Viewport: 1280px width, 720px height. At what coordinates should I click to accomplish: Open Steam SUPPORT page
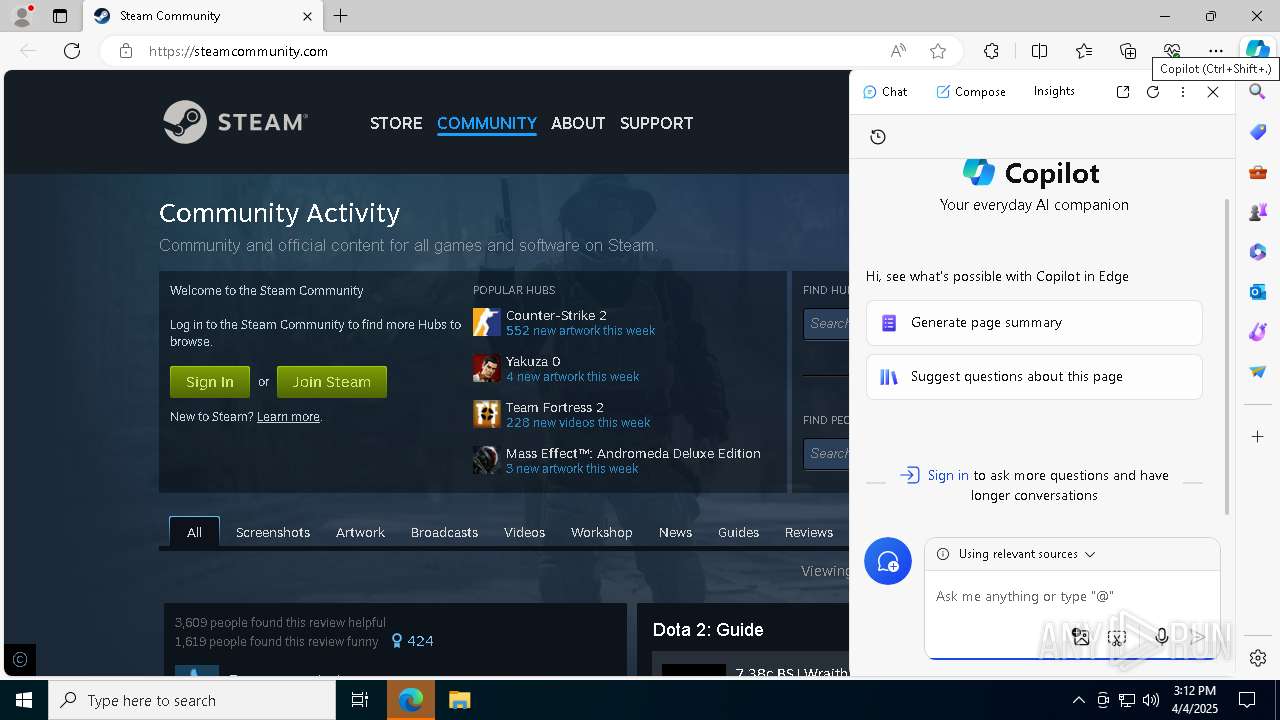click(656, 123)
